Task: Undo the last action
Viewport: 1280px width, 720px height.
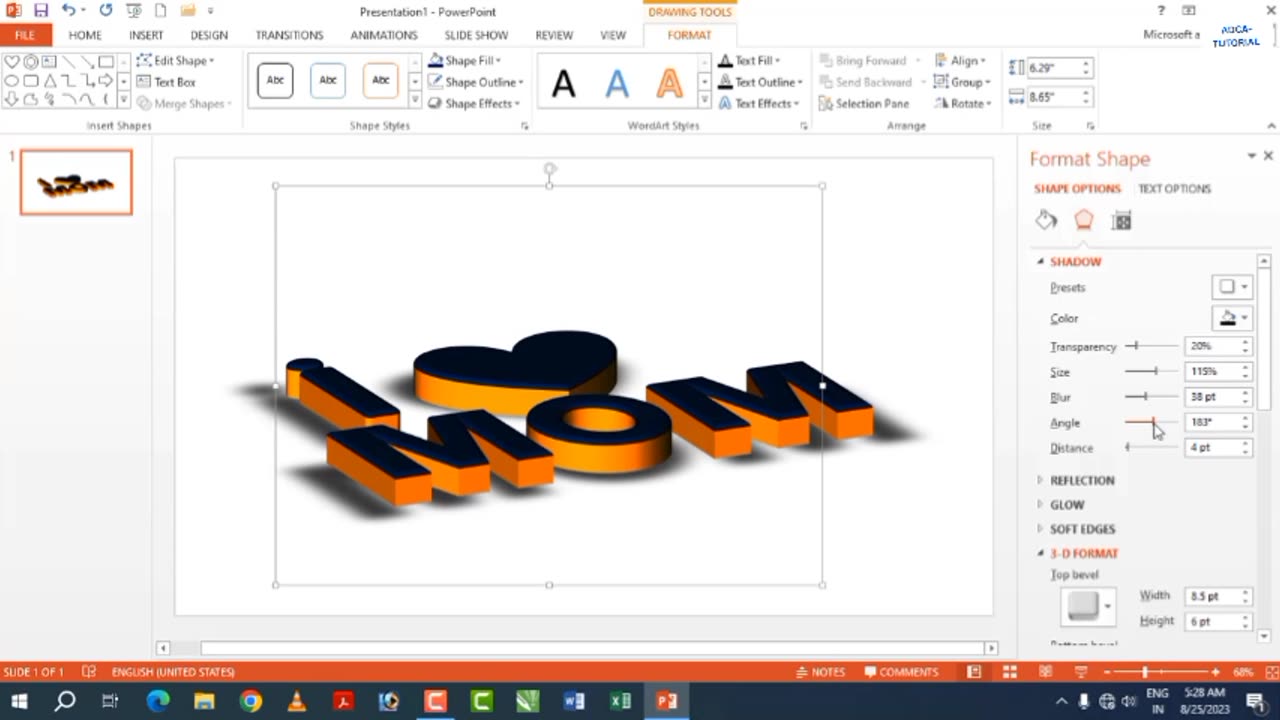Action: point(68,11)
